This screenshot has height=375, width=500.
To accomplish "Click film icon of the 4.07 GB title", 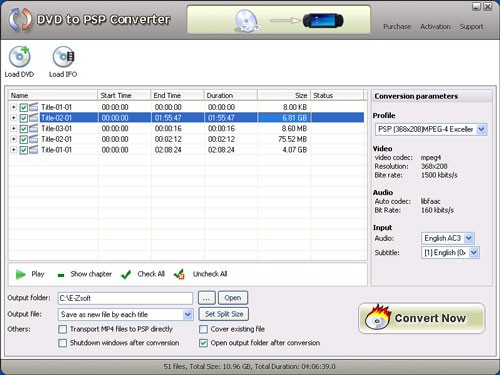I will click(33, 150).
